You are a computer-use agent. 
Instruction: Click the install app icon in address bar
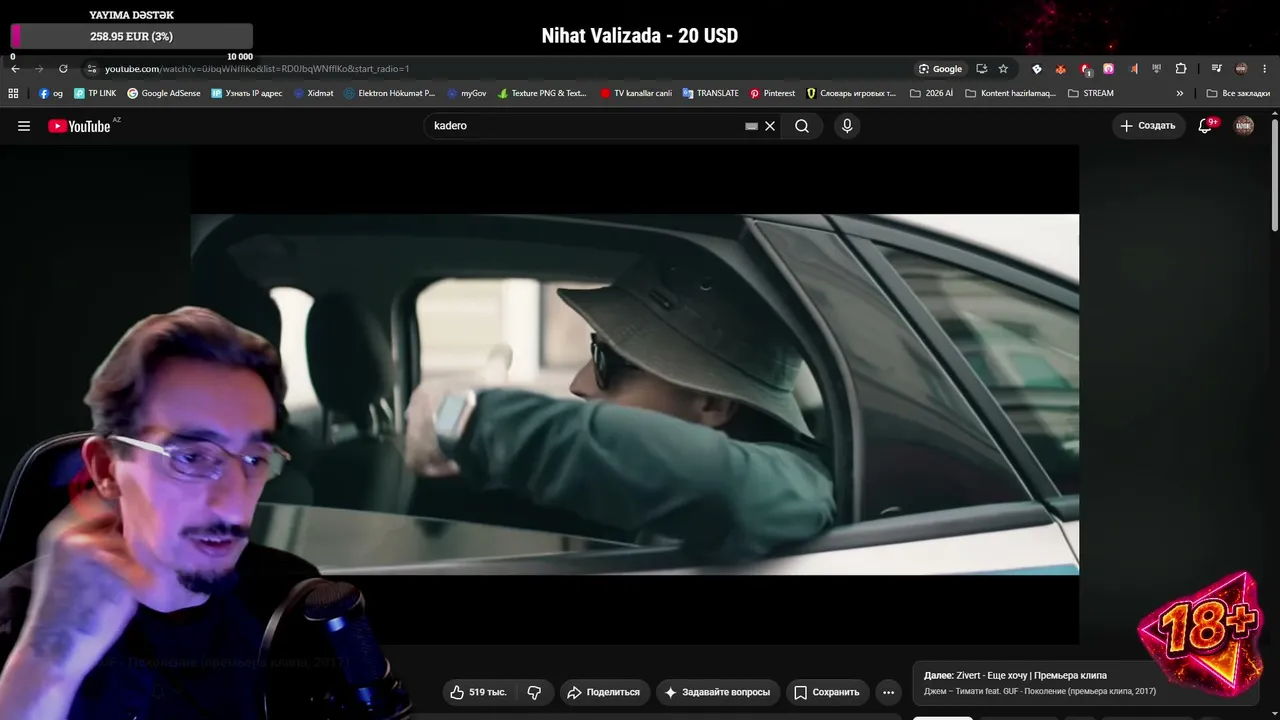pyautogui.click(x=981, y=69)
